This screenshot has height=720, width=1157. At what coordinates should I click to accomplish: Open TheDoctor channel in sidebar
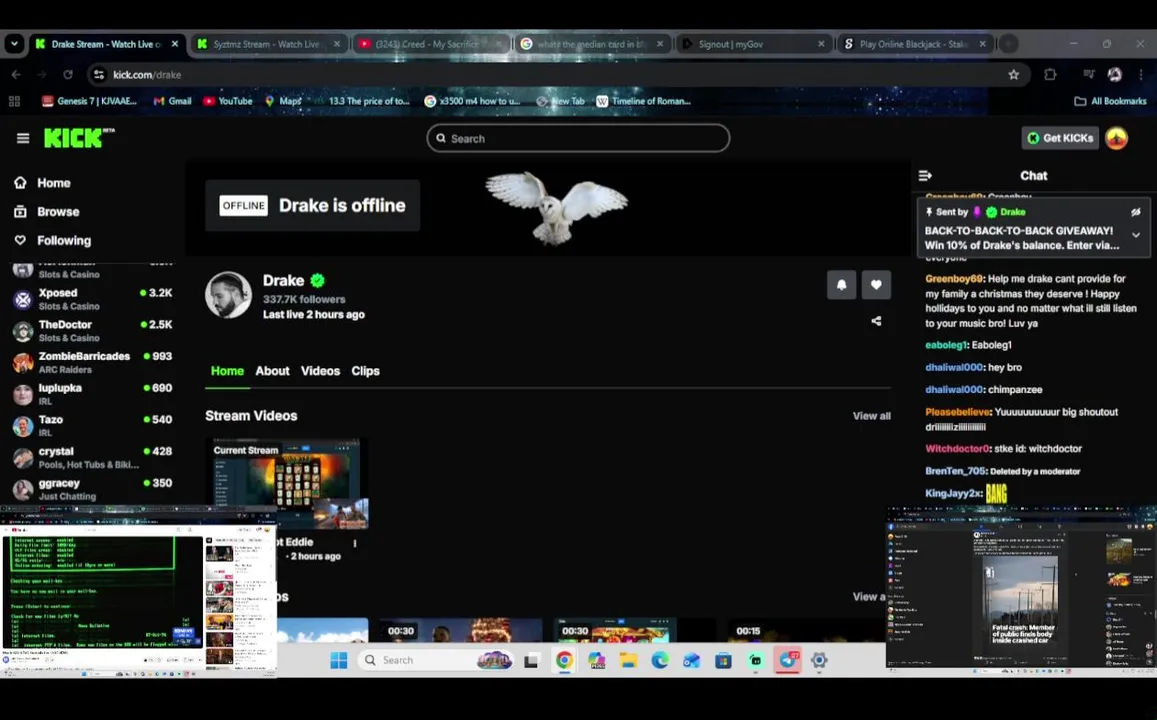coord(92,330)
